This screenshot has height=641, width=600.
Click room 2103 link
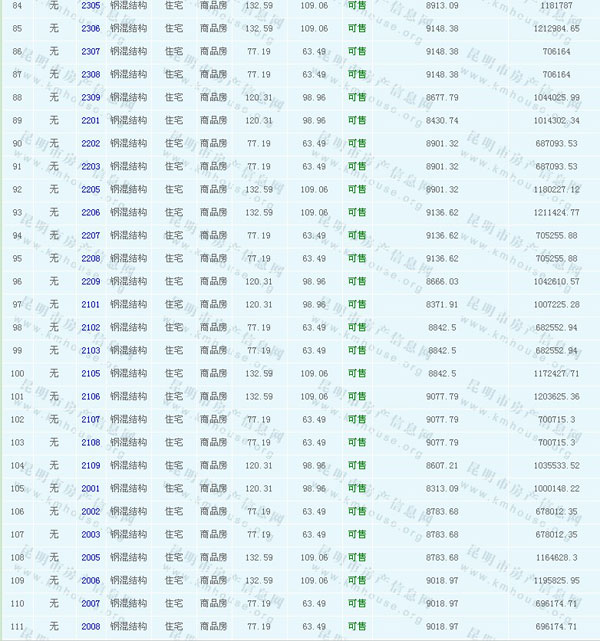[x=90, y=350]
